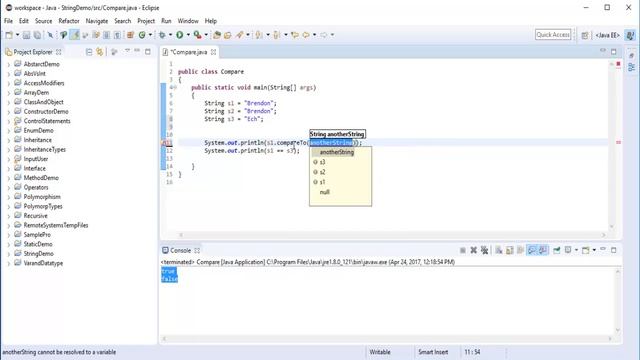Viewport: 640px width, 360px height.
Task: Click the Save toolbar icon
Action: point(26,35)
